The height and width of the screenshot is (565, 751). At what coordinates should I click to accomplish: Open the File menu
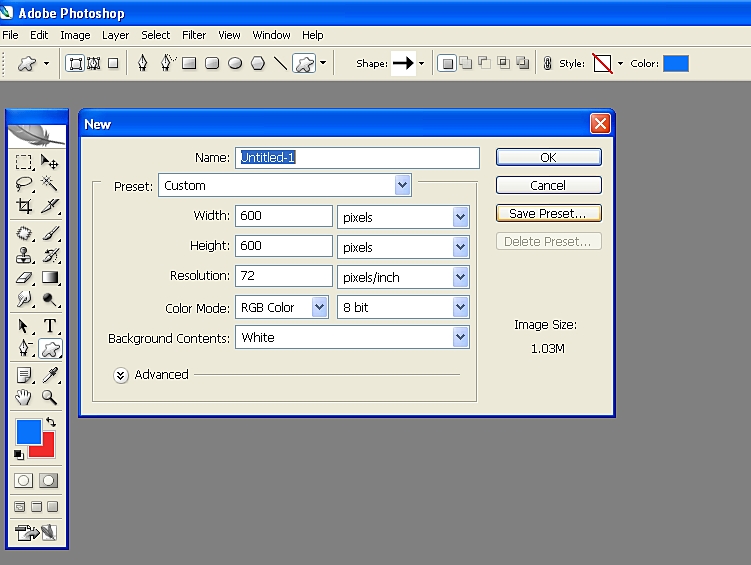[10, 35]
